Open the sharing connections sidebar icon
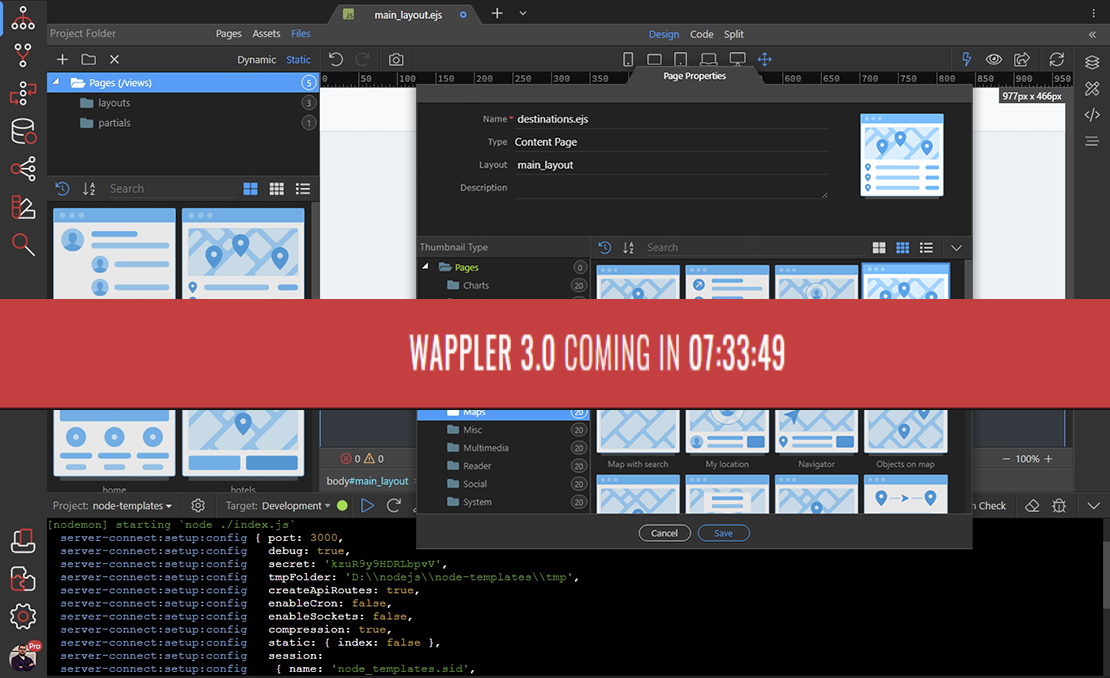The image size is (1110, 678). click(x=23, y=168)
